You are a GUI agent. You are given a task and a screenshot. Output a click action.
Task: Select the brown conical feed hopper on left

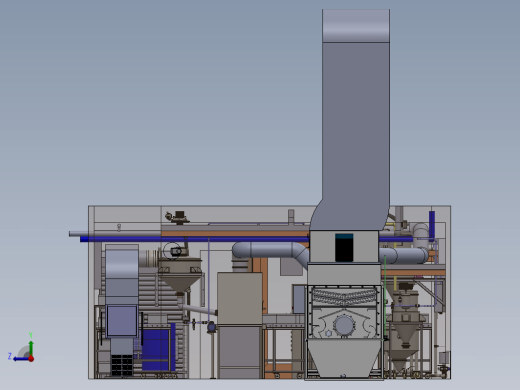(180, 277)
